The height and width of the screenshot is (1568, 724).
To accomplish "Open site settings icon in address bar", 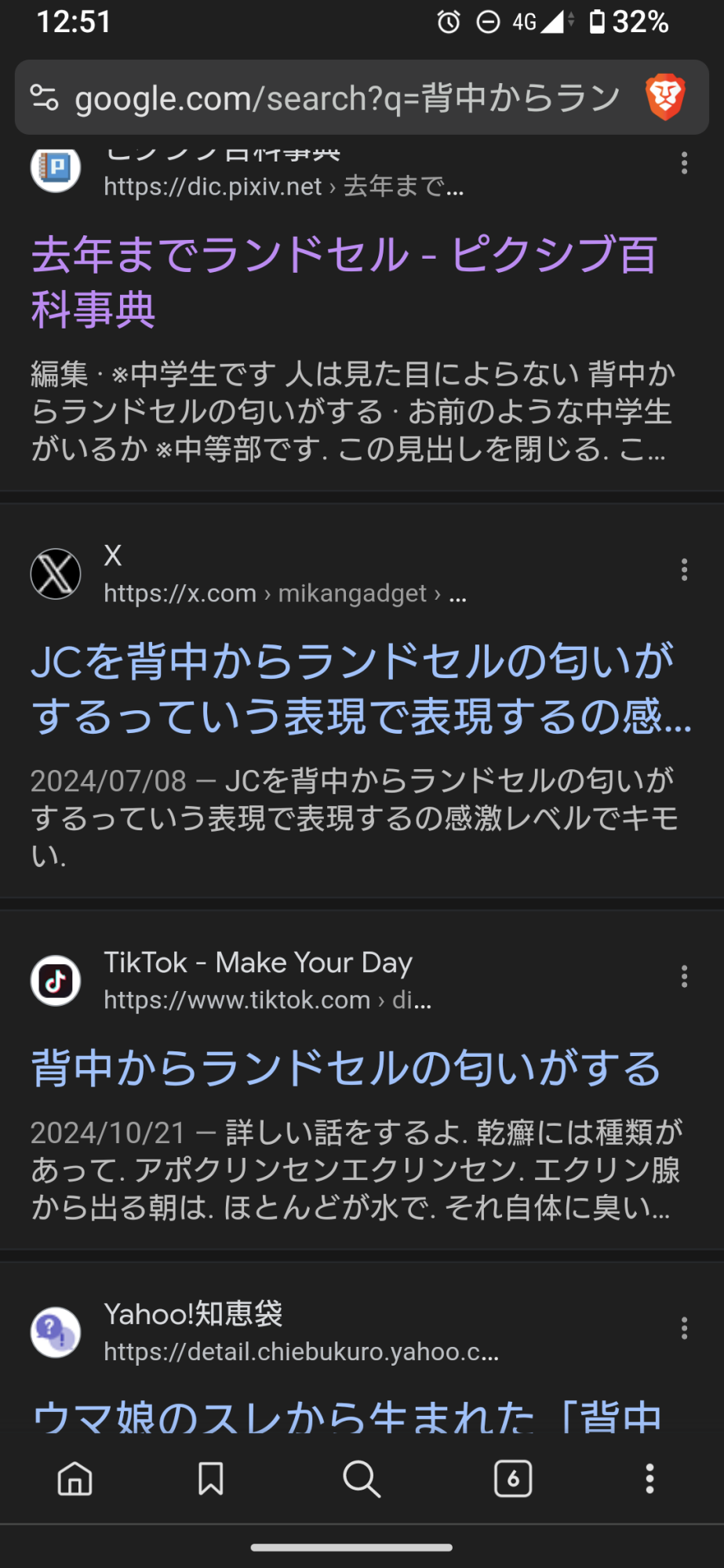I will click(x=45, y=98).
